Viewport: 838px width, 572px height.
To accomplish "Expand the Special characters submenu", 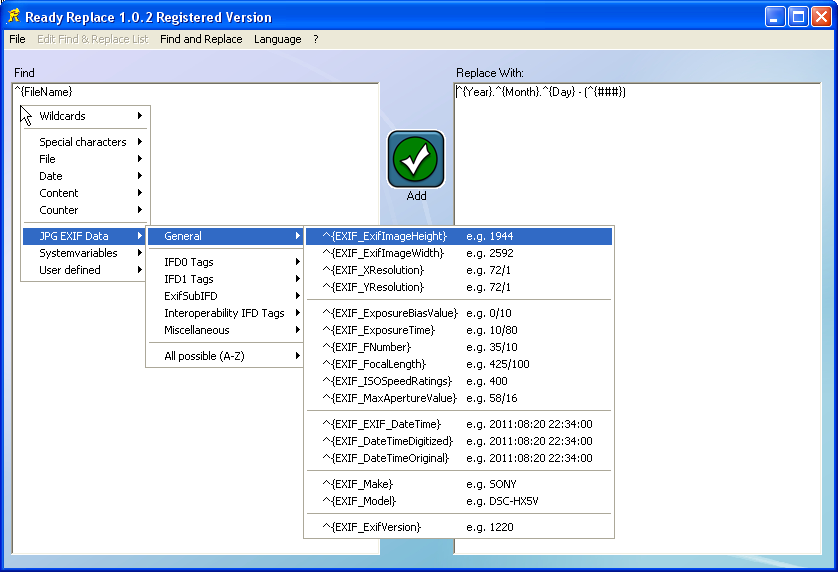I will click(85, 142).
